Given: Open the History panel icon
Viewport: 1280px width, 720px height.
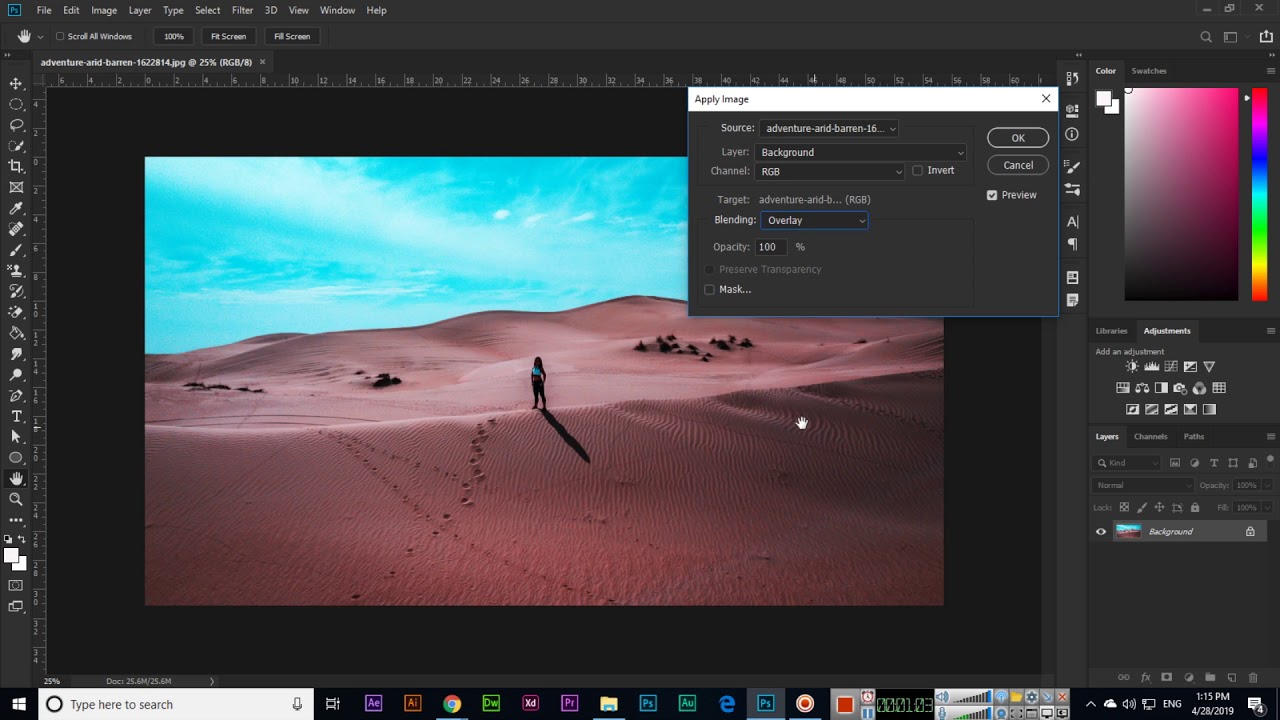Looking at the screenshot, I should [1072, 78].
